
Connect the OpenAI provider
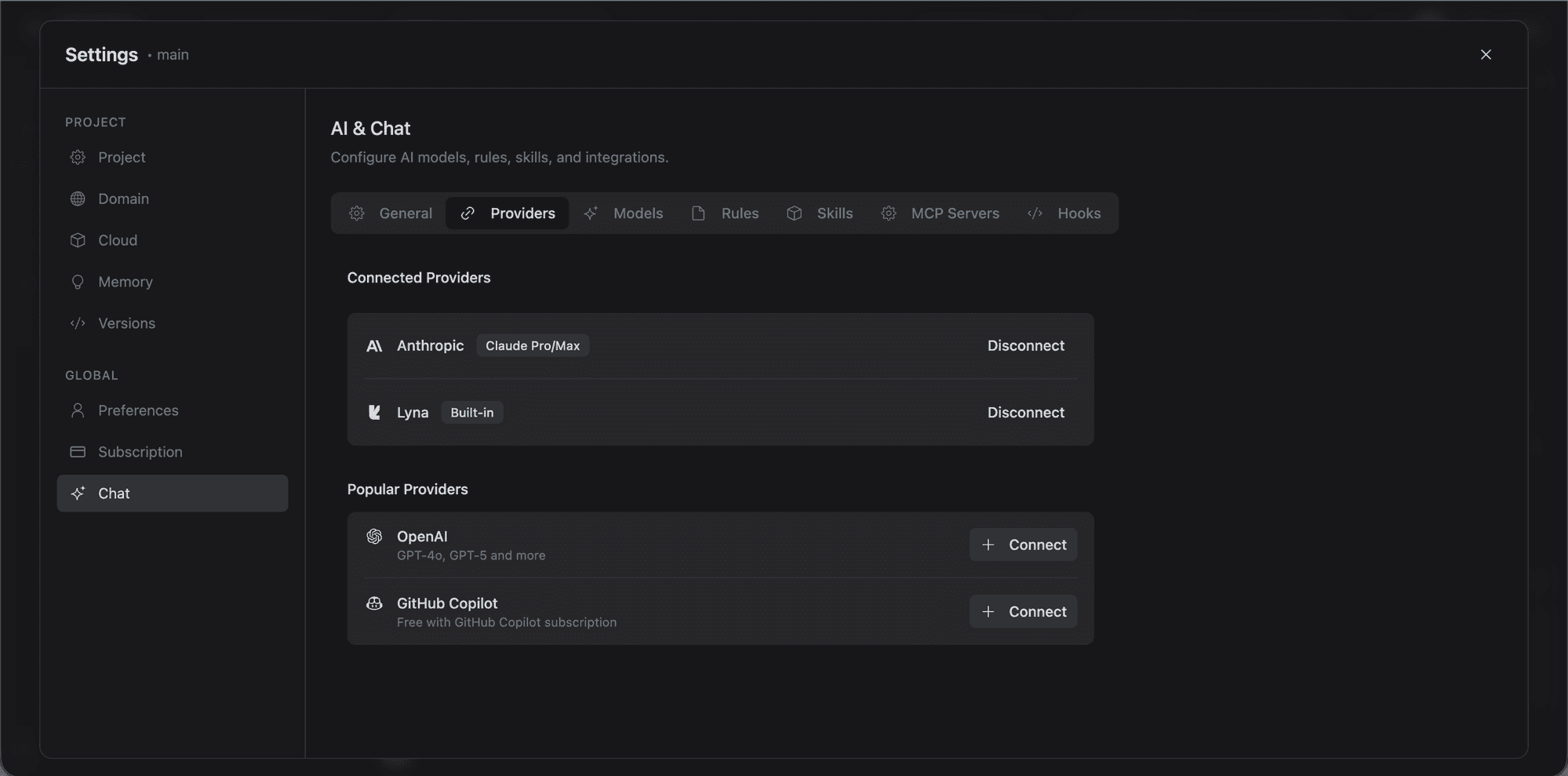pos(1024,545)
